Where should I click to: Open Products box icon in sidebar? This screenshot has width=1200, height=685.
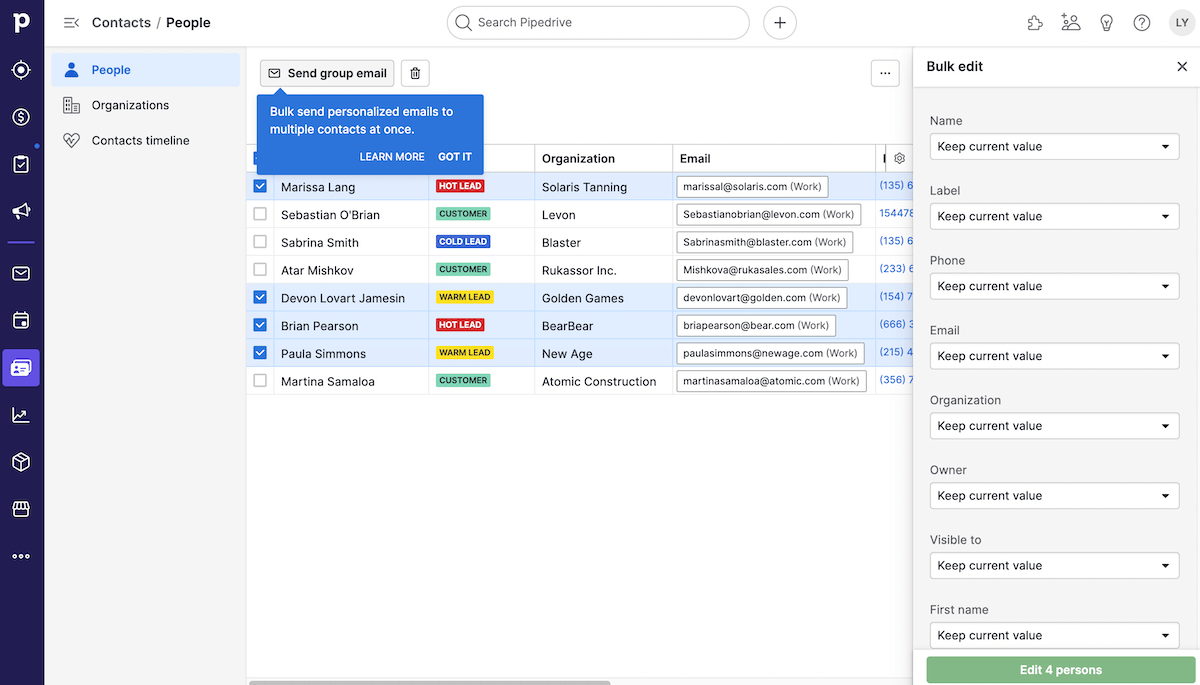pos(21,462)
